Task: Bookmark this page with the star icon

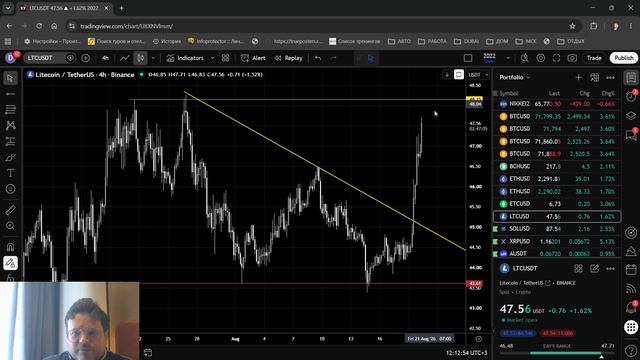Action: (572, 26)
